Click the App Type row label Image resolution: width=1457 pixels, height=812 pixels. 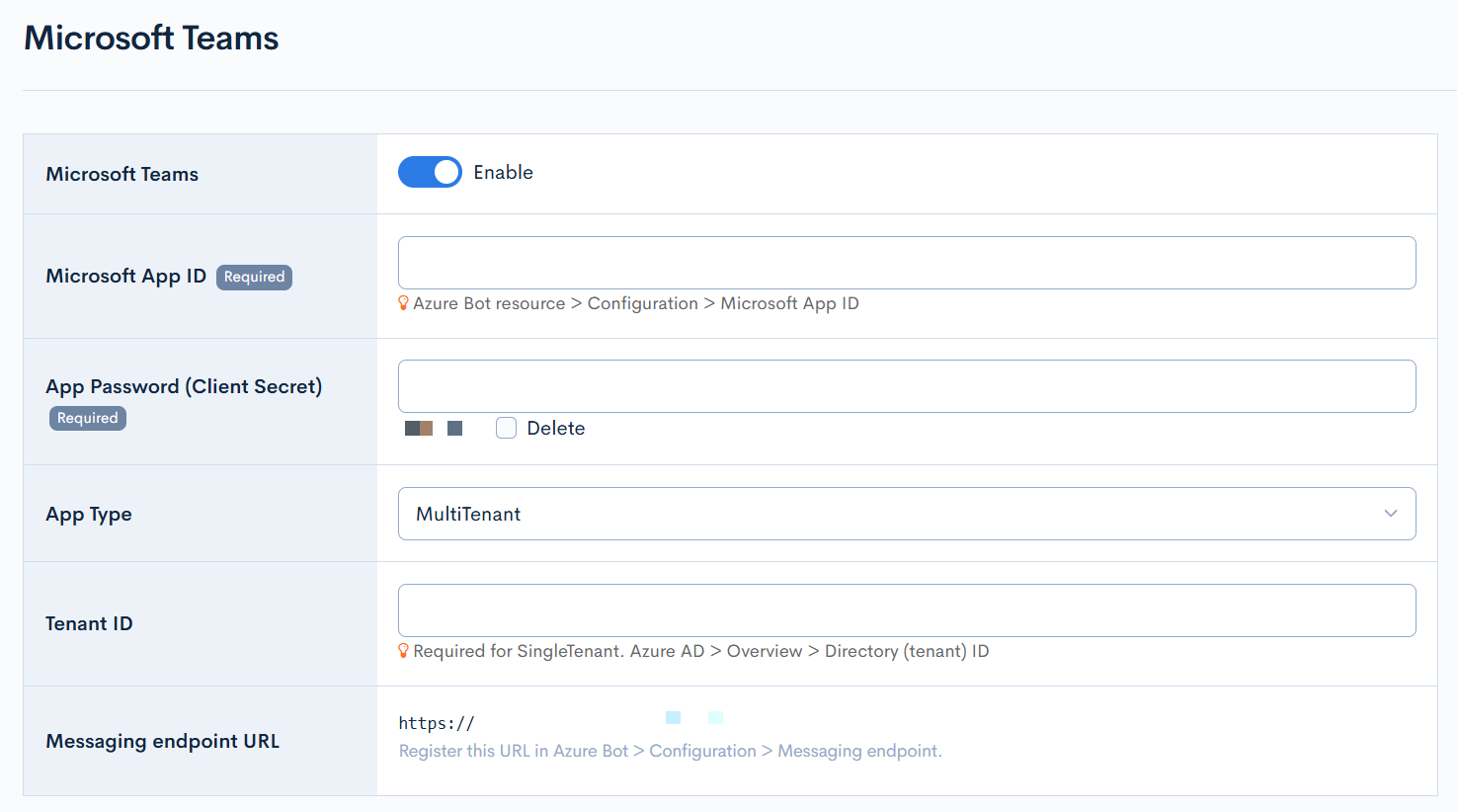coord(89,514)
